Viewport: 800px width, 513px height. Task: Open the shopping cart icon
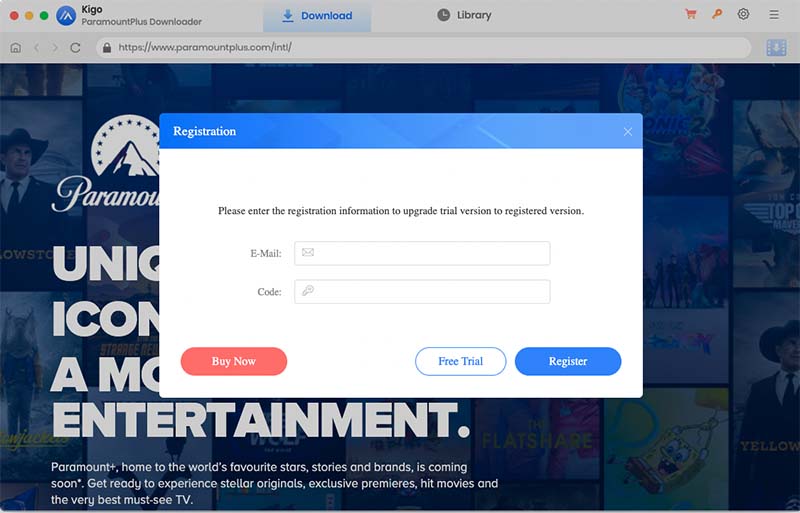(691, 14)
